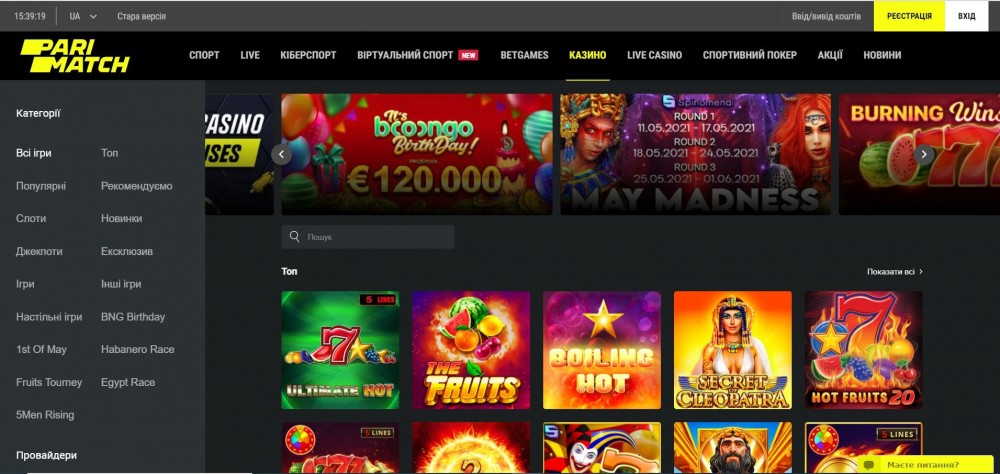Launch the Hot Fruits 20 game
Screen dimensions: 1000x474
tap(864, 350)
